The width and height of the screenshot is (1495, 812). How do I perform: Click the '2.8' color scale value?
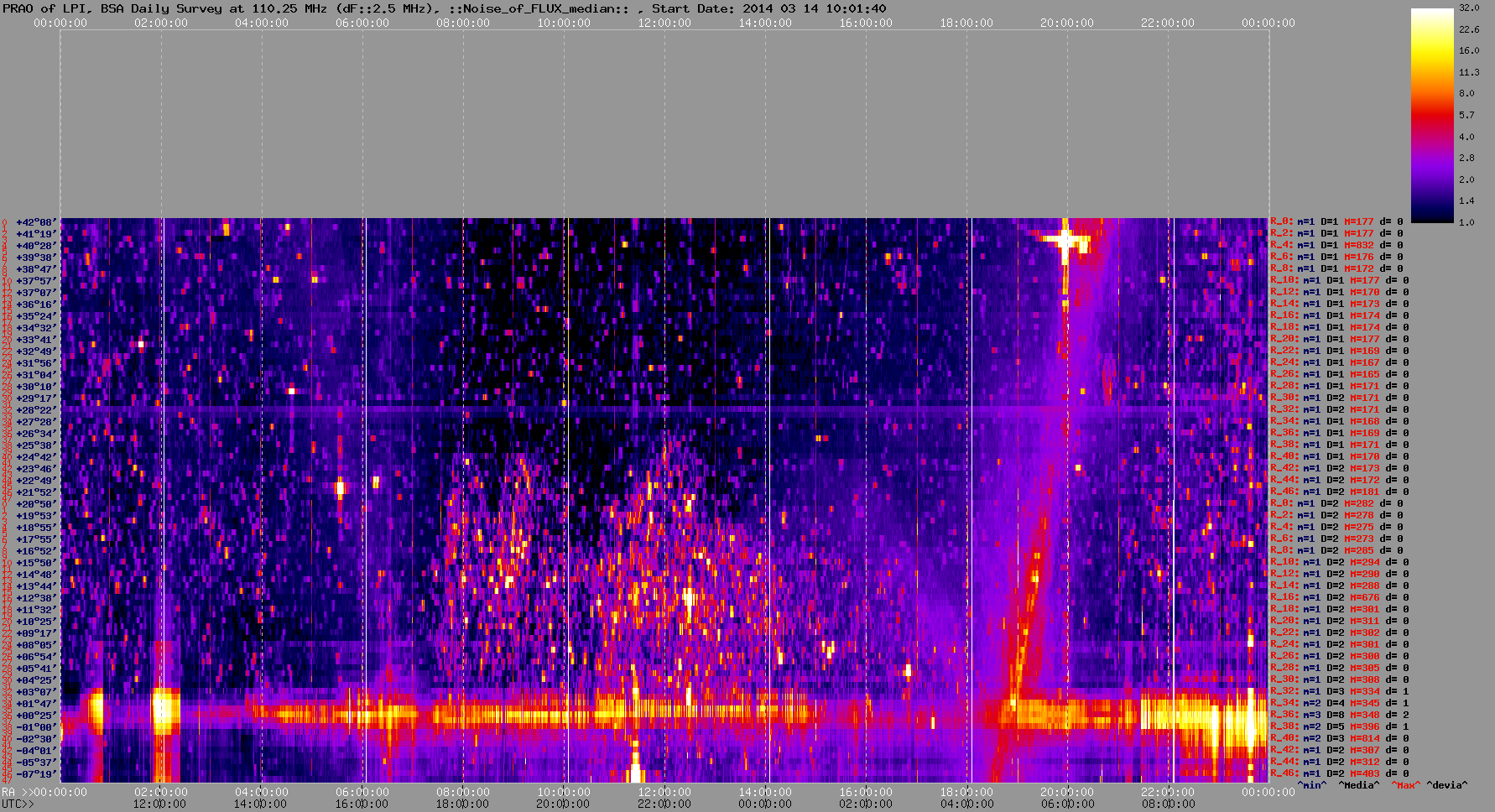[1466, 158]
